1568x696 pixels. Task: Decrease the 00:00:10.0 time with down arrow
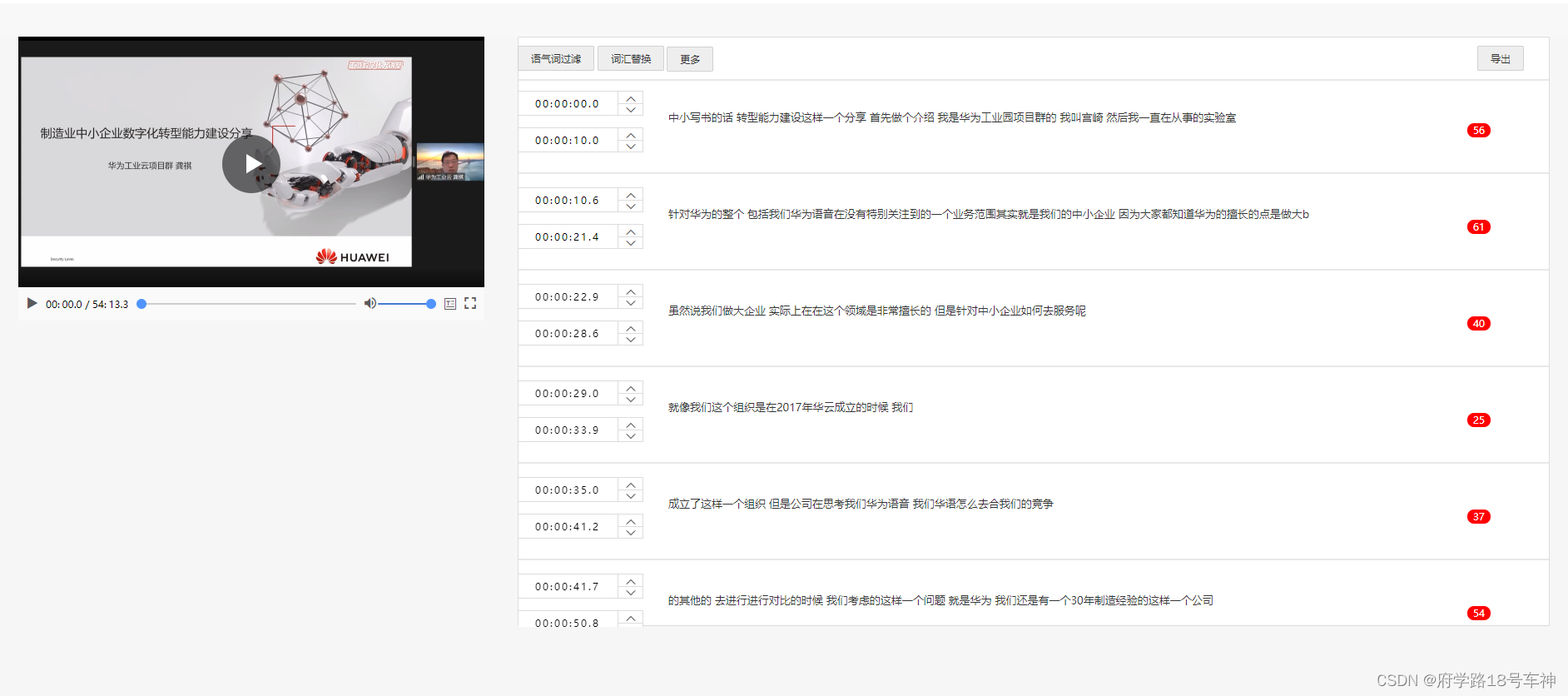631,147
